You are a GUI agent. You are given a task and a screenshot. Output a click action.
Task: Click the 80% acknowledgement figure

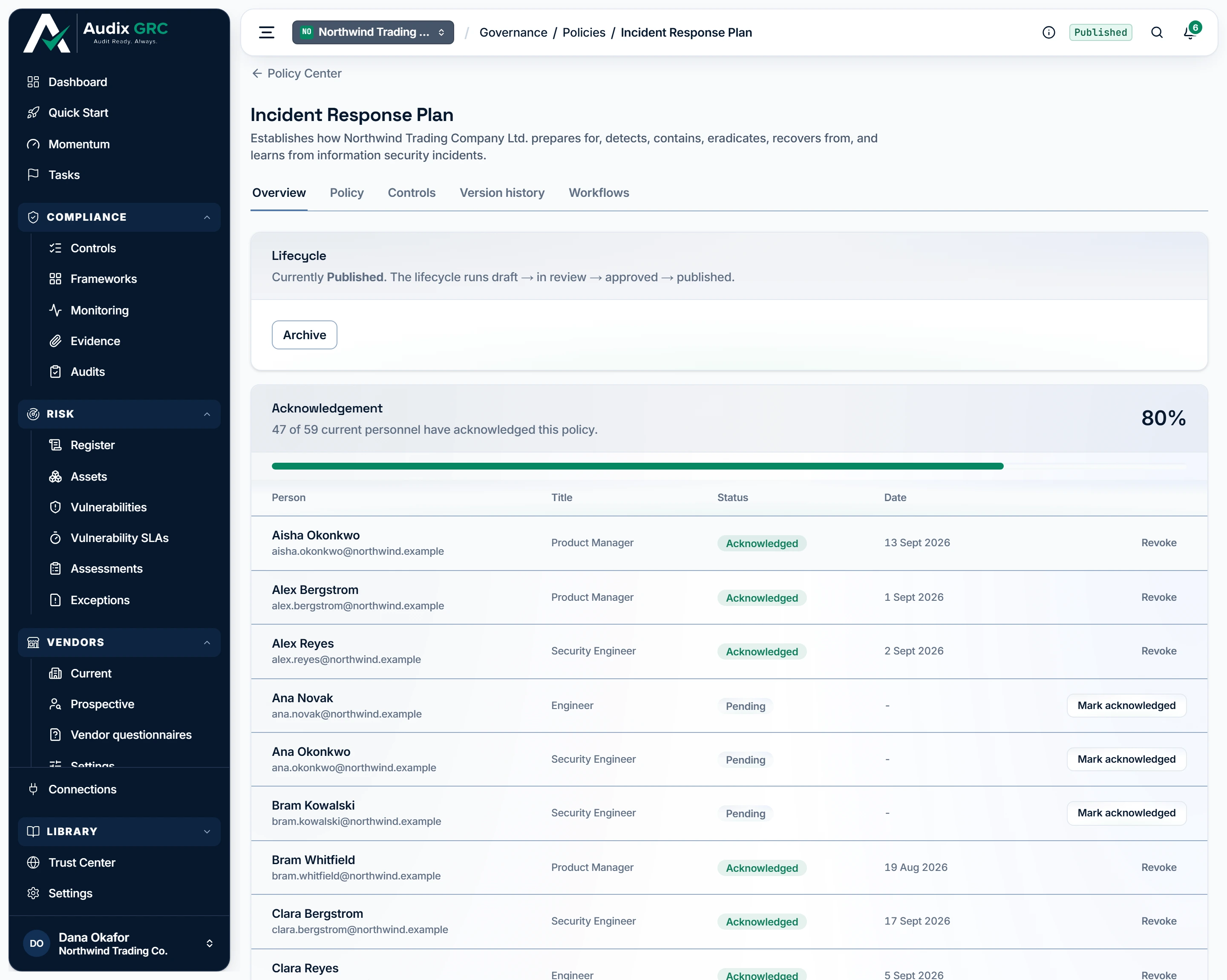(x=1163, y=418)
